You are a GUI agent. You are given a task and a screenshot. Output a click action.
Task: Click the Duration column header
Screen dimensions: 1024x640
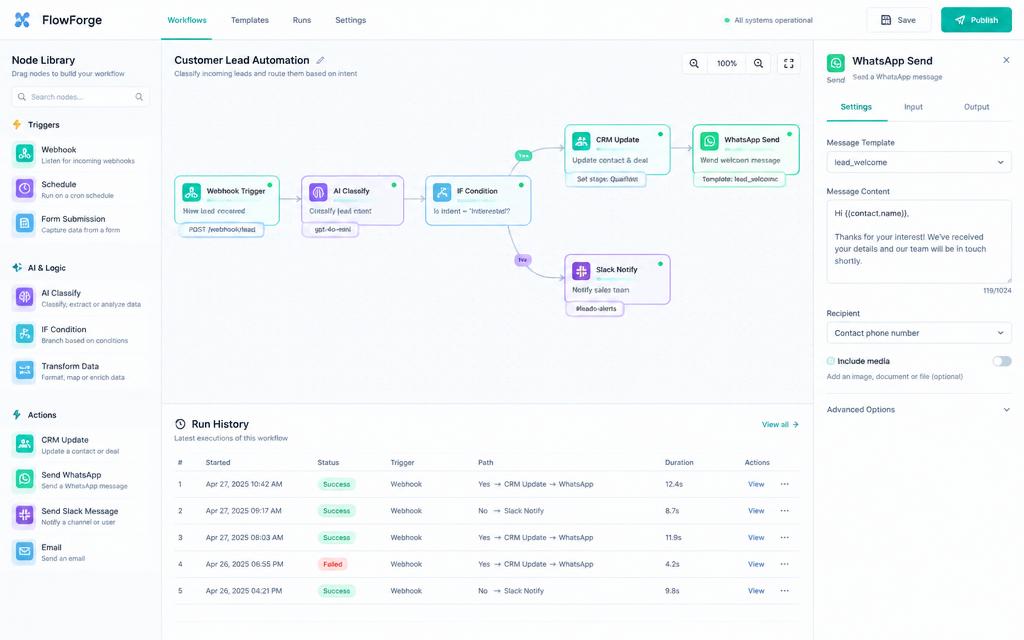pos(679,462)
